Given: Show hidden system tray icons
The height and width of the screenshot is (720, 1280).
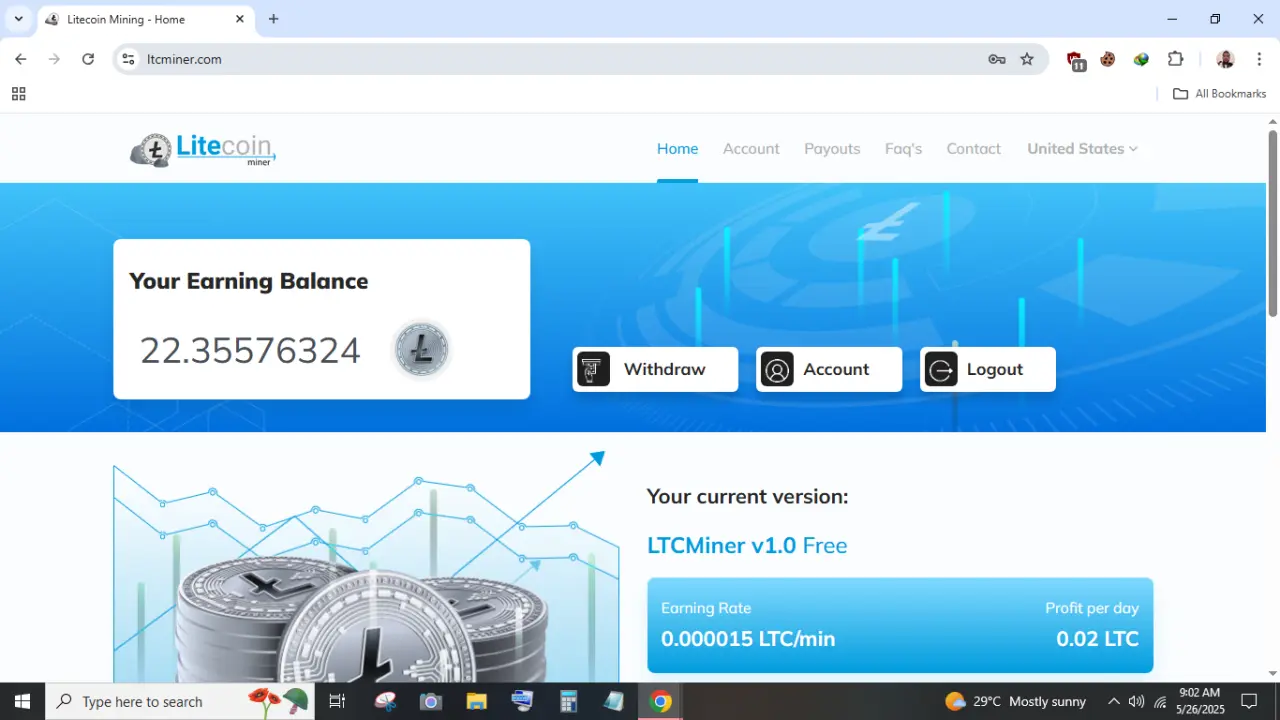Looking at the screenshot, I should [x=1114, y=701].
